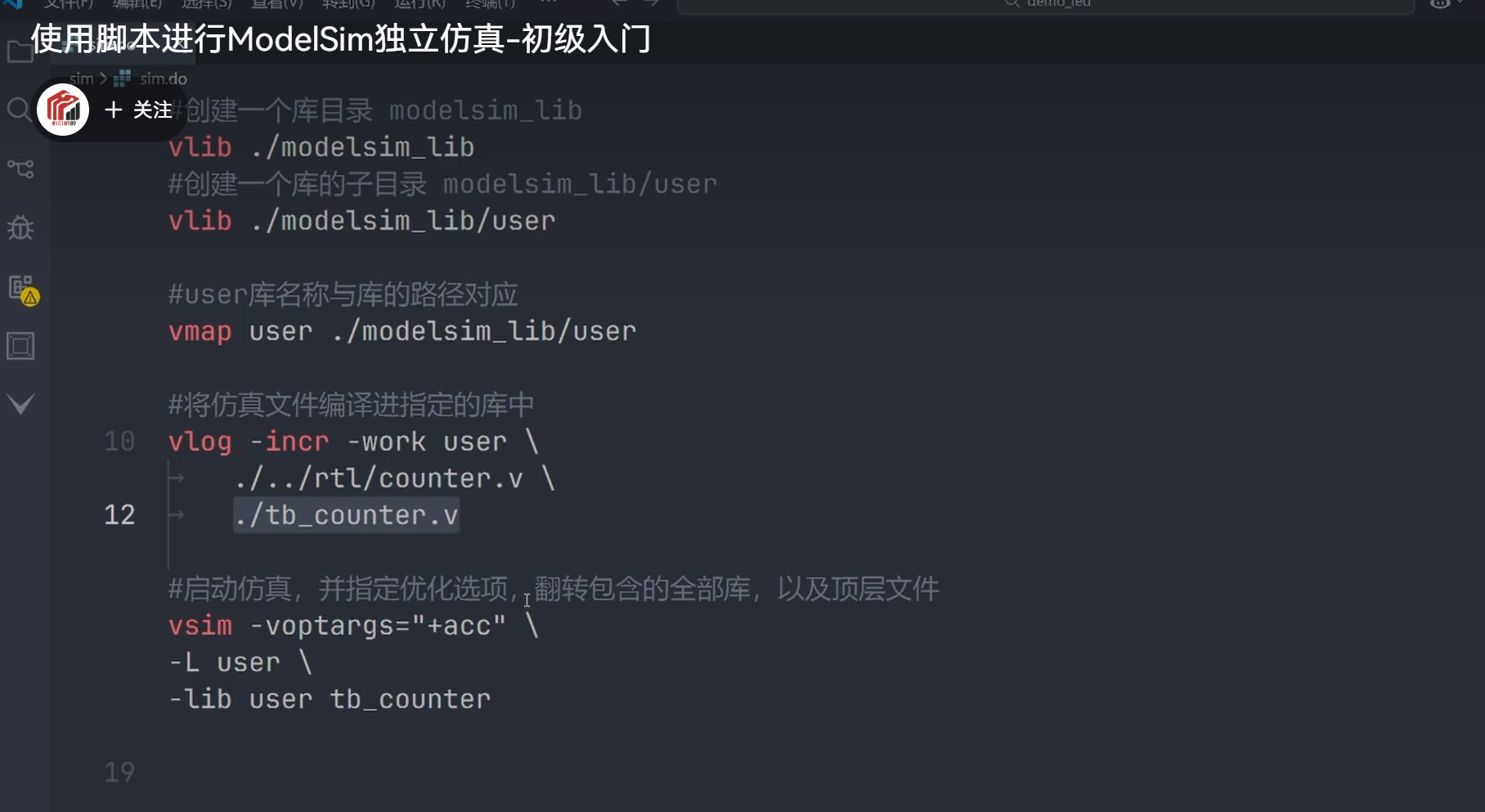Screen dimensions: 1485x812
Task: Open the Search panel icon
Action: click(x=20, y=109)
